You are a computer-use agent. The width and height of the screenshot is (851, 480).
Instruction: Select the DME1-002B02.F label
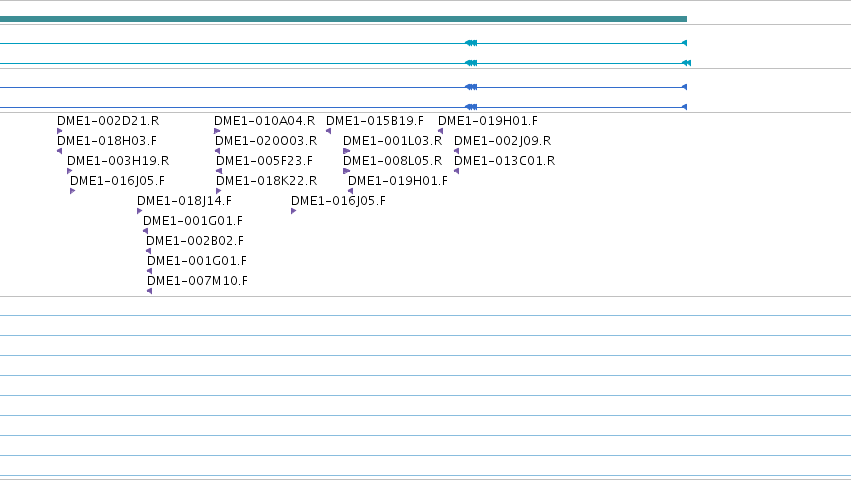[x=195, y=241]
